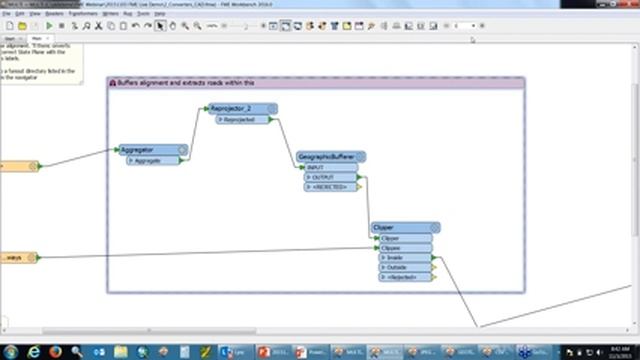Choose the Select arrow pointer tool
The width and height of the screenshot is (640, 360).
pos(160,26)
